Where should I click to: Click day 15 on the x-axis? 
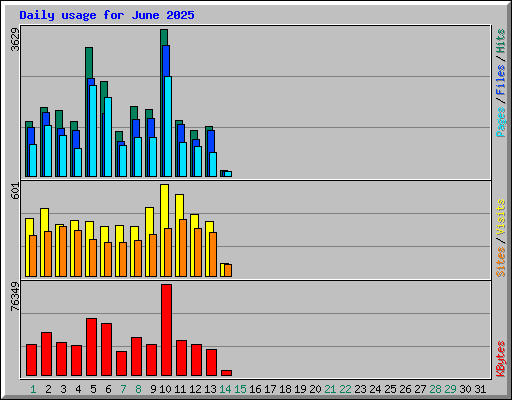[240, 389]
